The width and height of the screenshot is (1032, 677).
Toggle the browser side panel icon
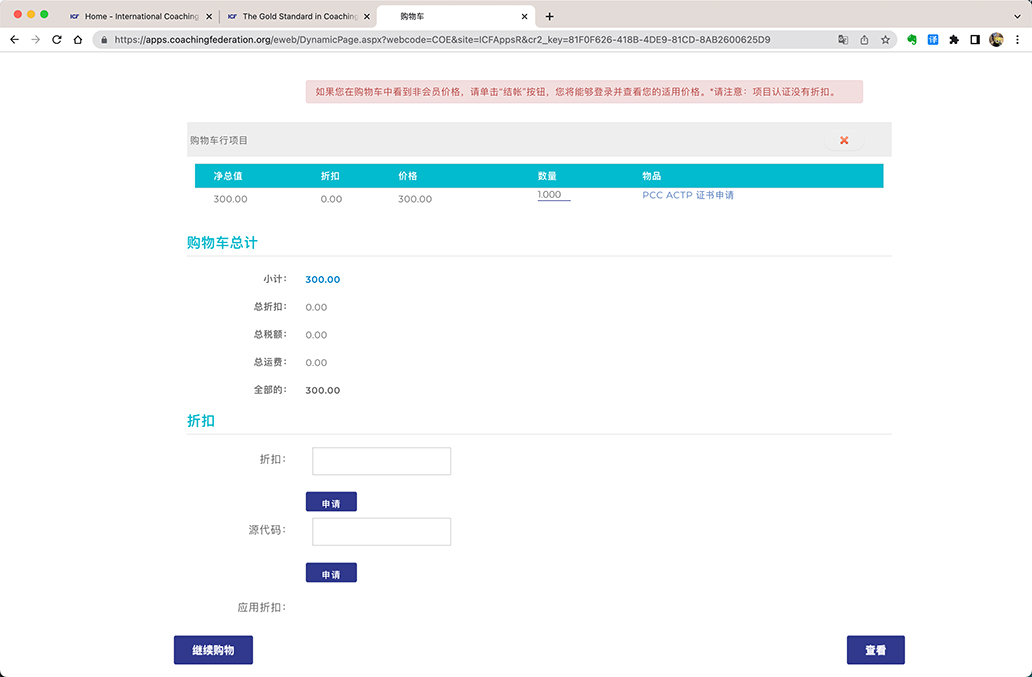975,40
